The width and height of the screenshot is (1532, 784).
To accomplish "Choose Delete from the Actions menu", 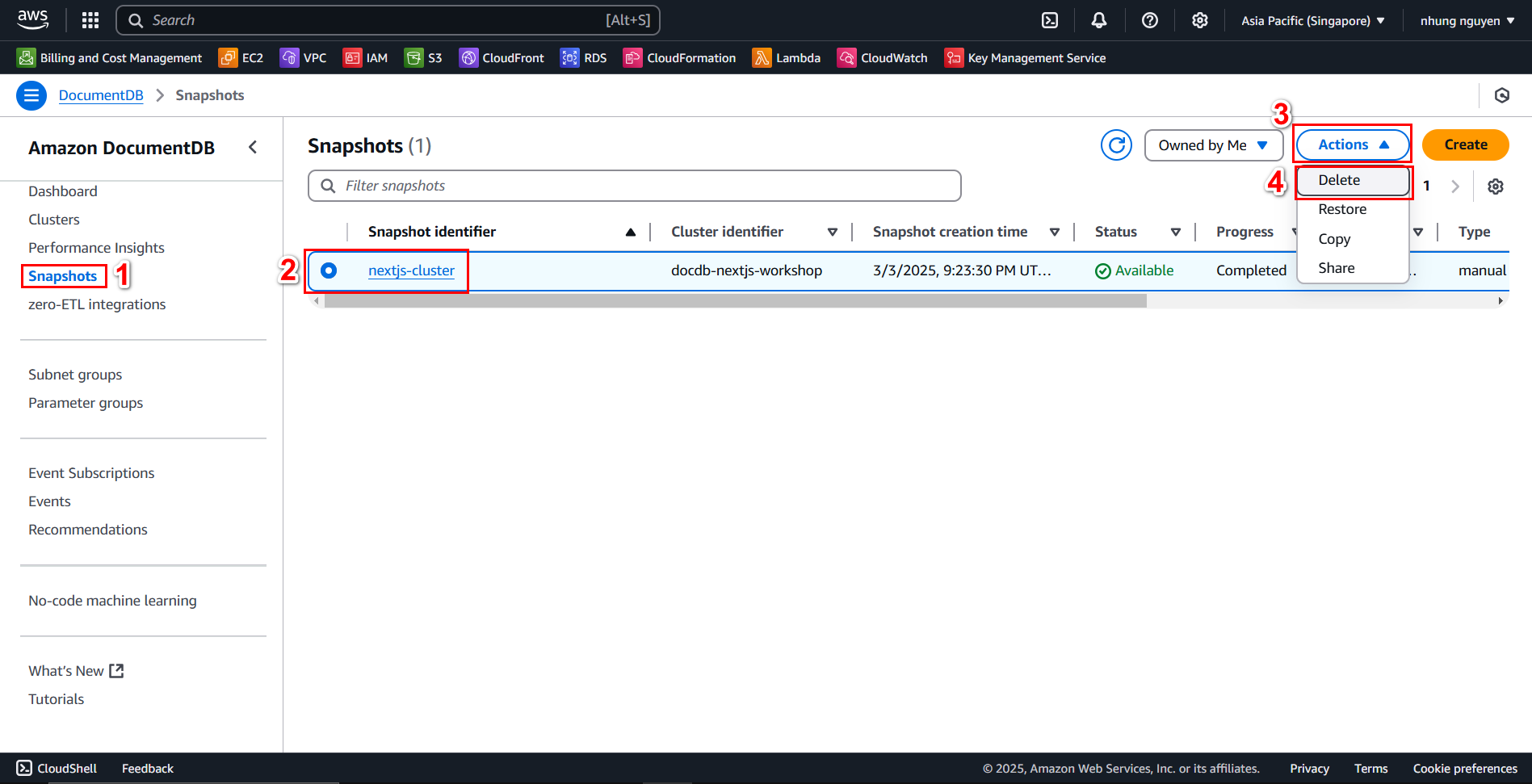I will [1353, 181].
